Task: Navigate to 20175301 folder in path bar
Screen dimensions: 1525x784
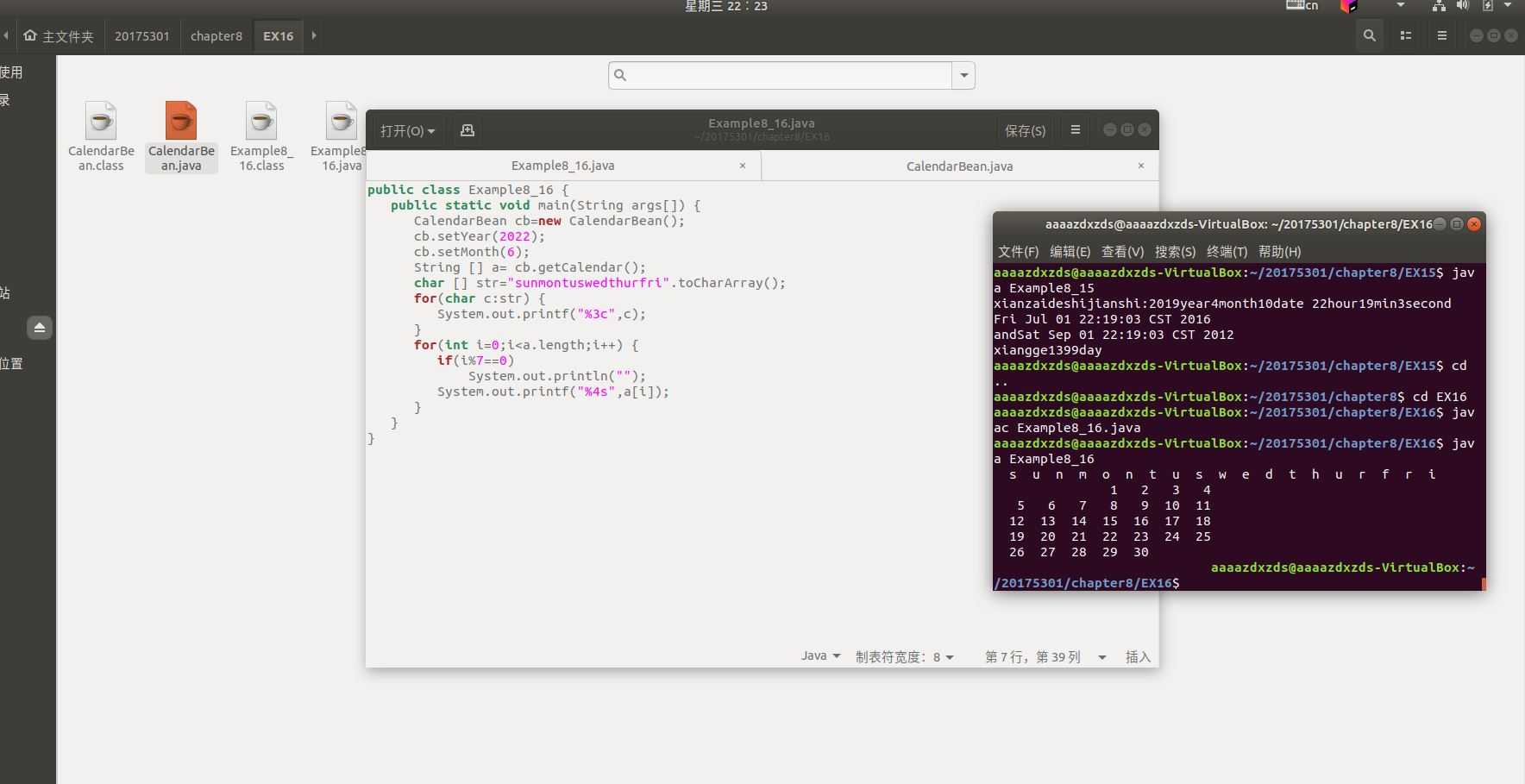Action: click(141, 35)
